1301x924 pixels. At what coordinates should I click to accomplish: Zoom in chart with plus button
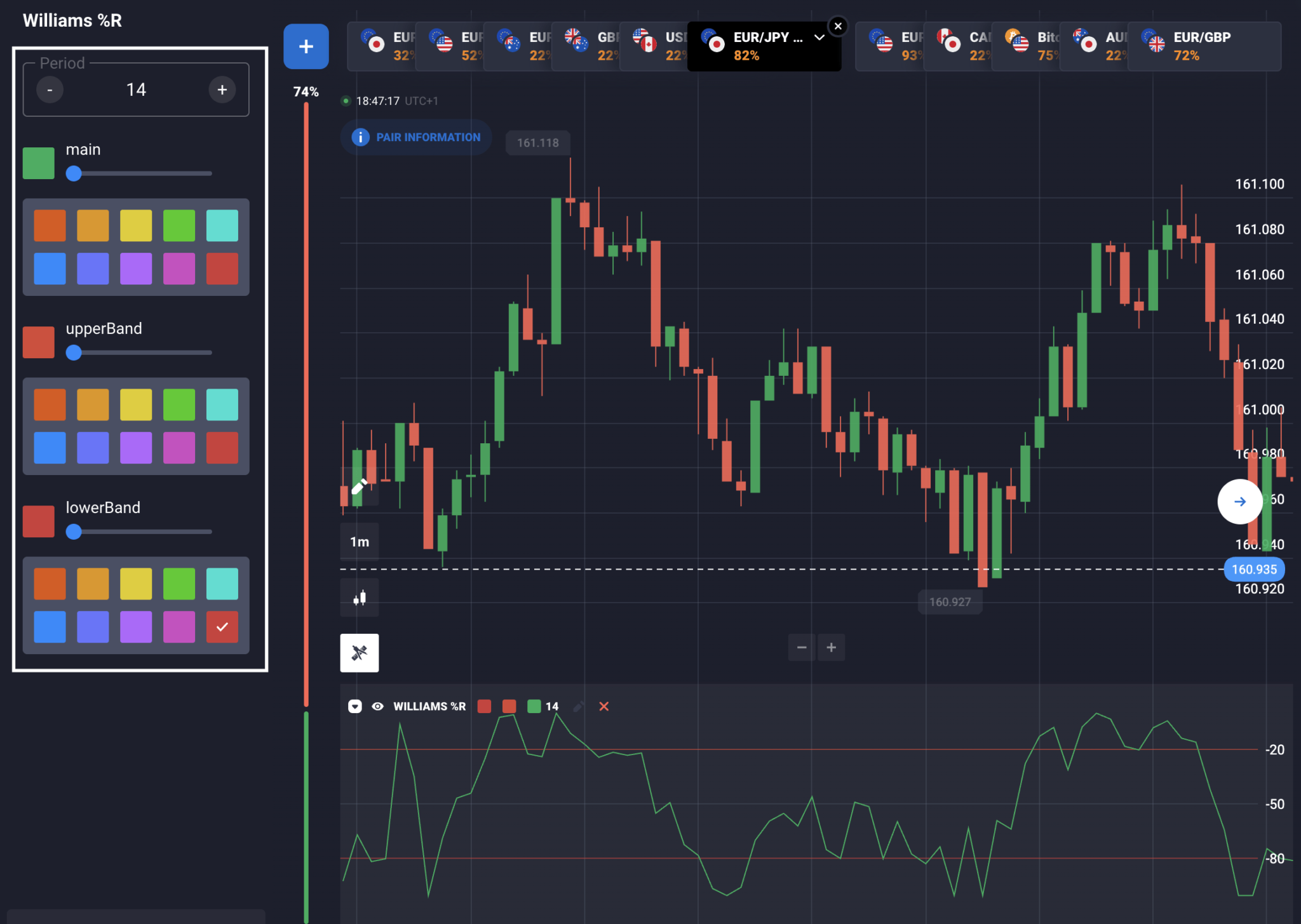coord(831,647)
